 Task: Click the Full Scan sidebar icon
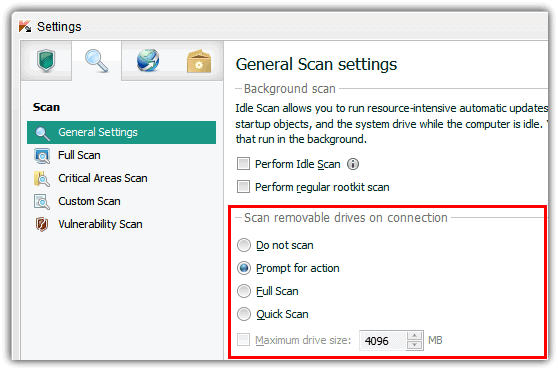click(42, 156)
